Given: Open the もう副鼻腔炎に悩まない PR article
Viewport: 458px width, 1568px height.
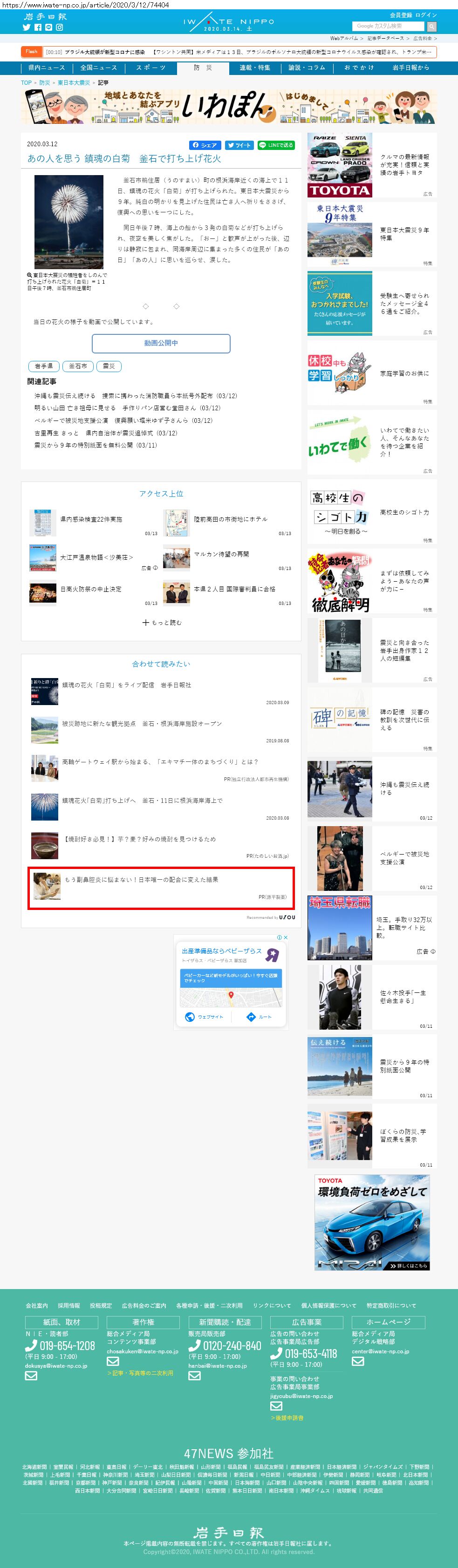Looking at the screenshot, I should click(161, 888).
